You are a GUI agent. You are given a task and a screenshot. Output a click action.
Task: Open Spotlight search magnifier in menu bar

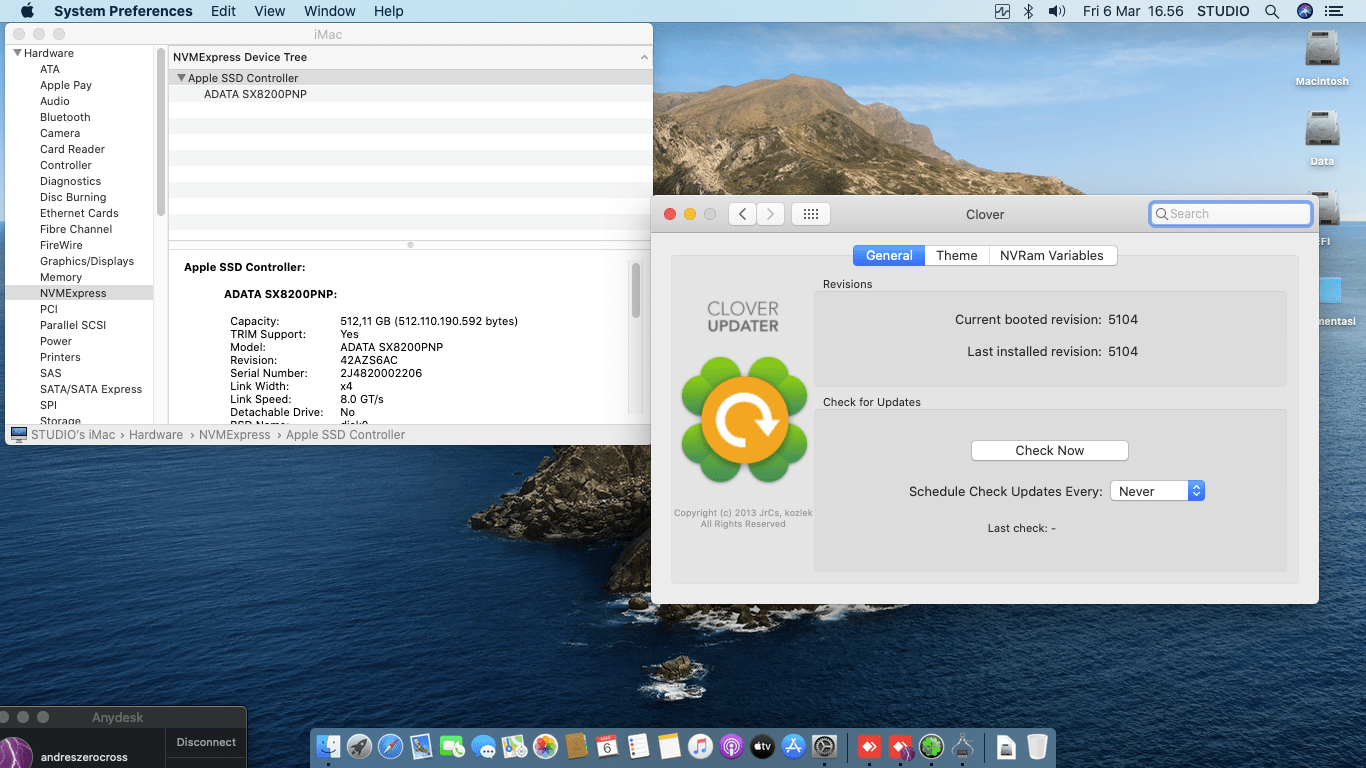[x=1272, y=11]
